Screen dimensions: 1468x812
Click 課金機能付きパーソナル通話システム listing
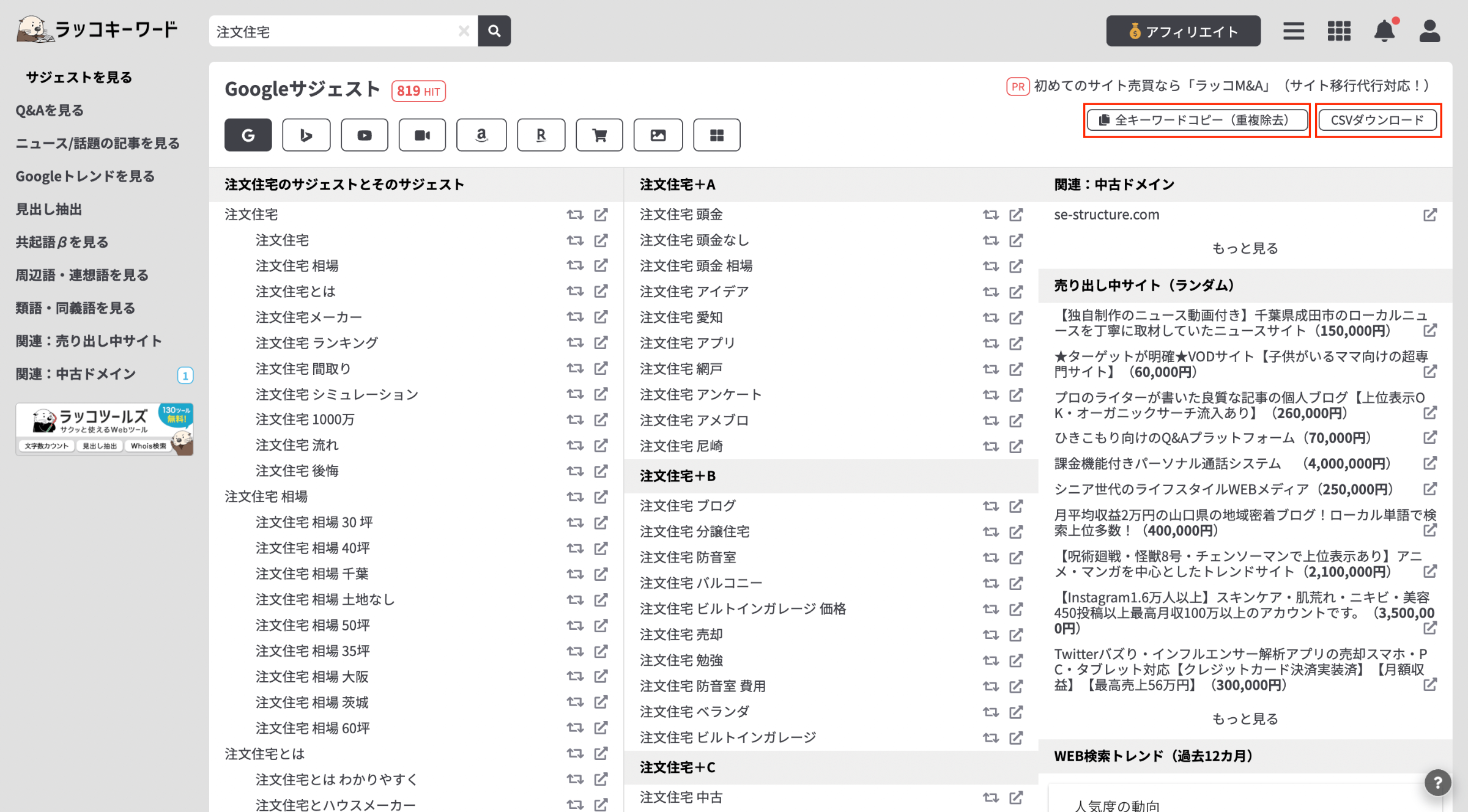coord(1223,463)
